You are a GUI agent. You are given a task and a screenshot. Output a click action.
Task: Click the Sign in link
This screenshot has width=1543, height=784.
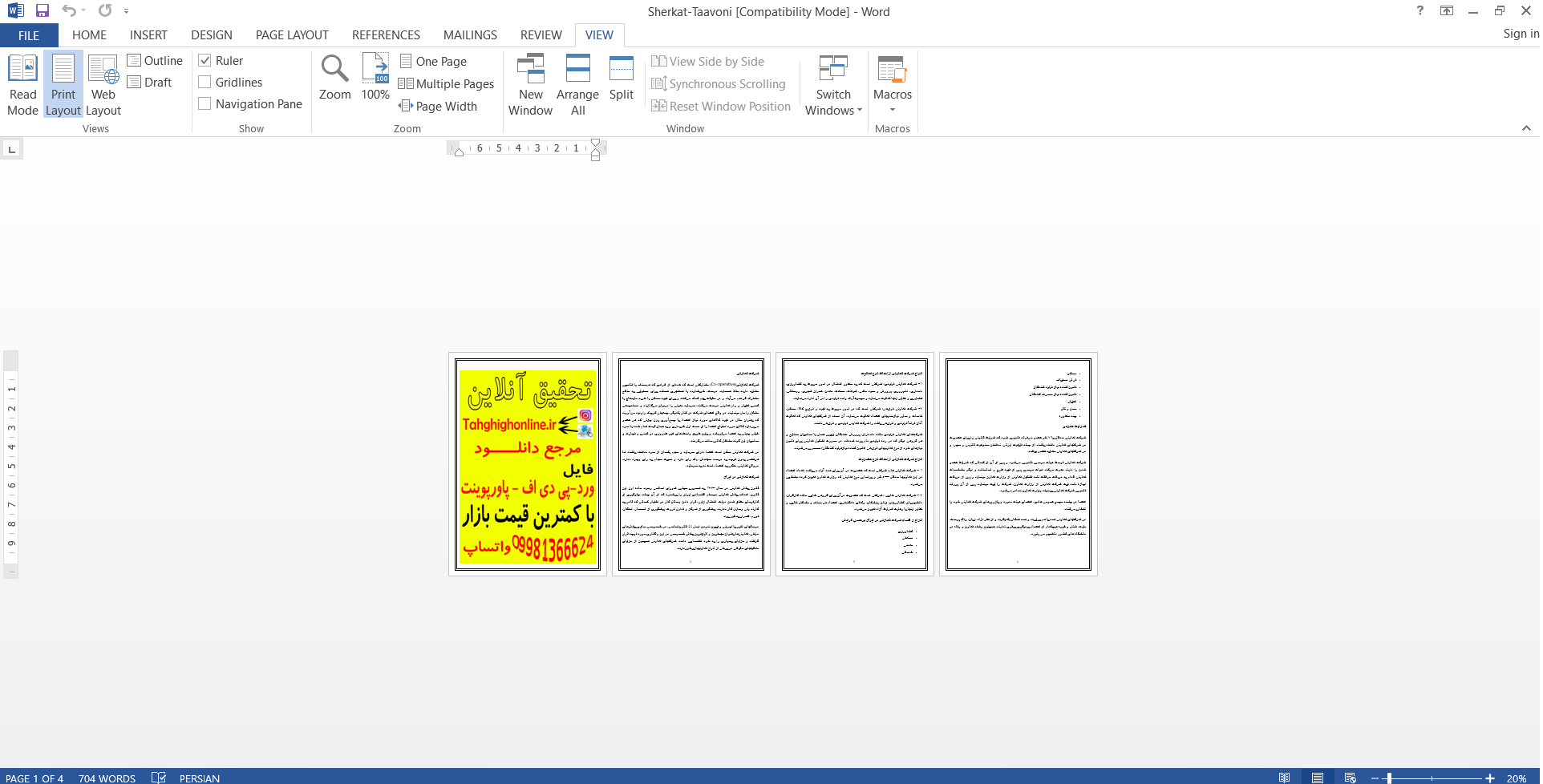(1521, 34)
